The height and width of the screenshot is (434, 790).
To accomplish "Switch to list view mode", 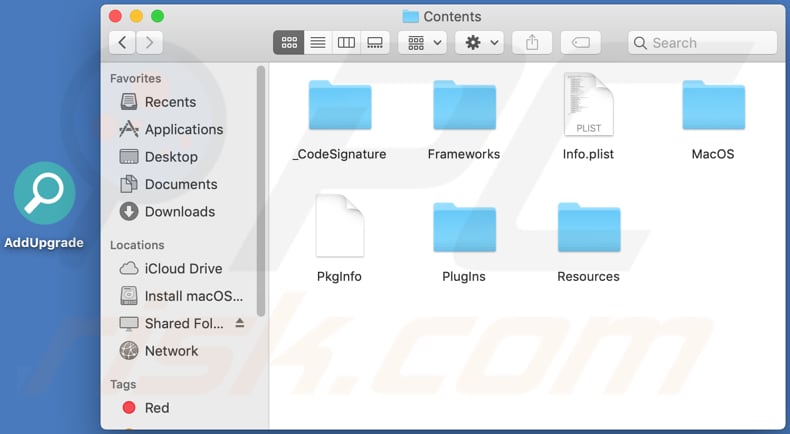I will pos(318,43).
